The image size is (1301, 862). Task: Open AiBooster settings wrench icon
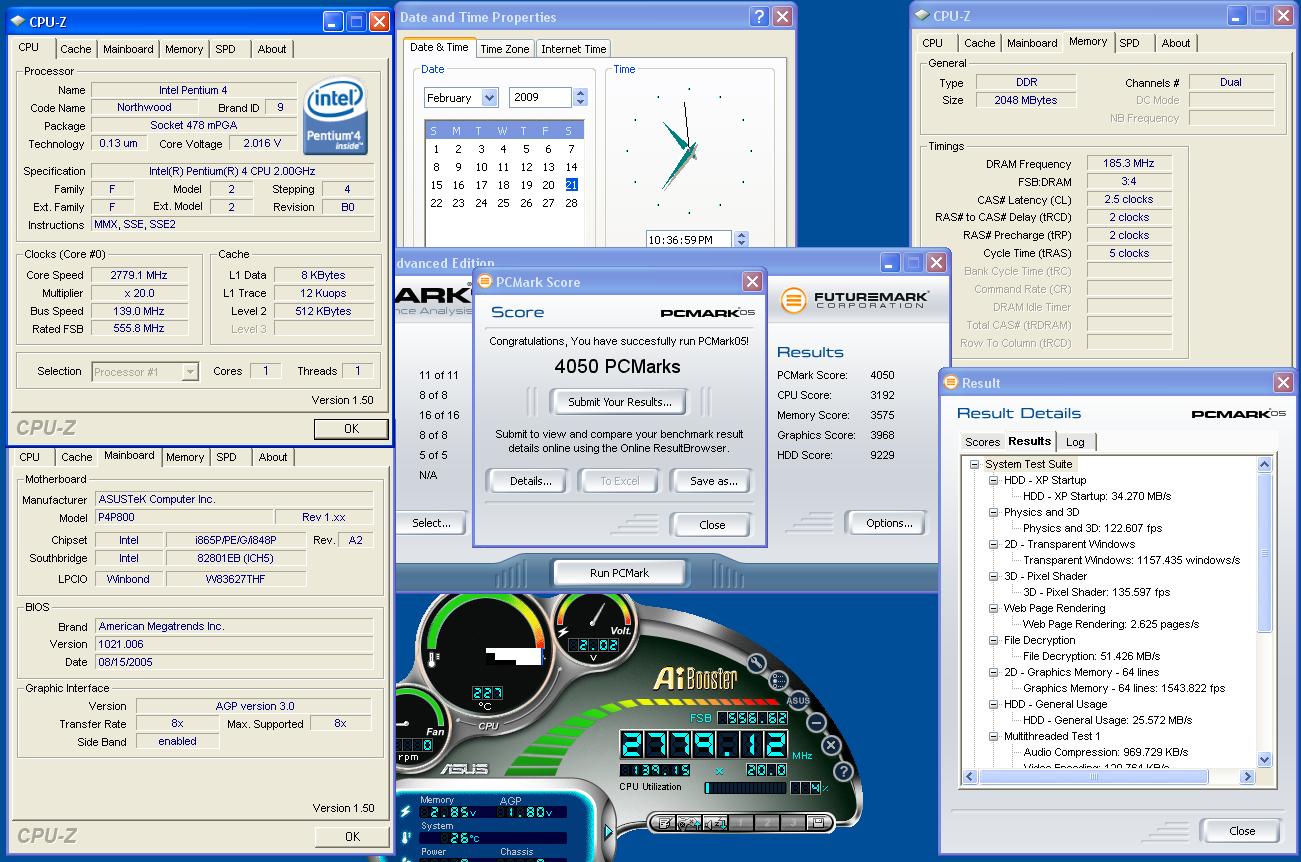[757, 663]
